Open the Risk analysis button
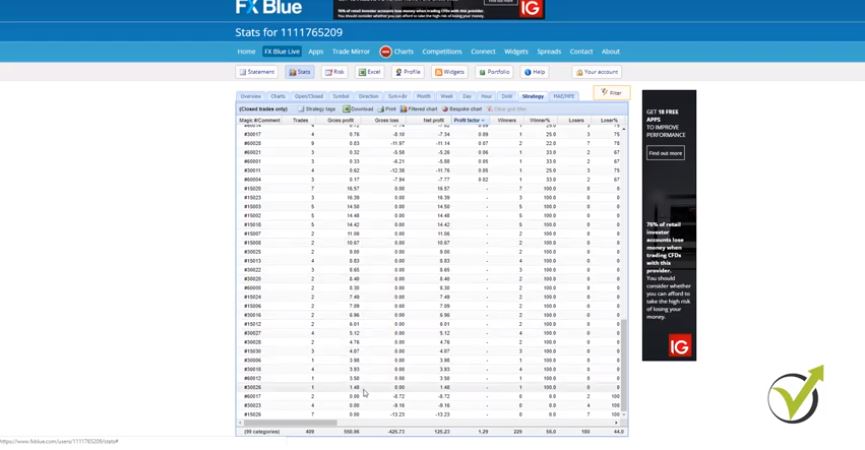The image size is (865, 450). coord(334,72)
